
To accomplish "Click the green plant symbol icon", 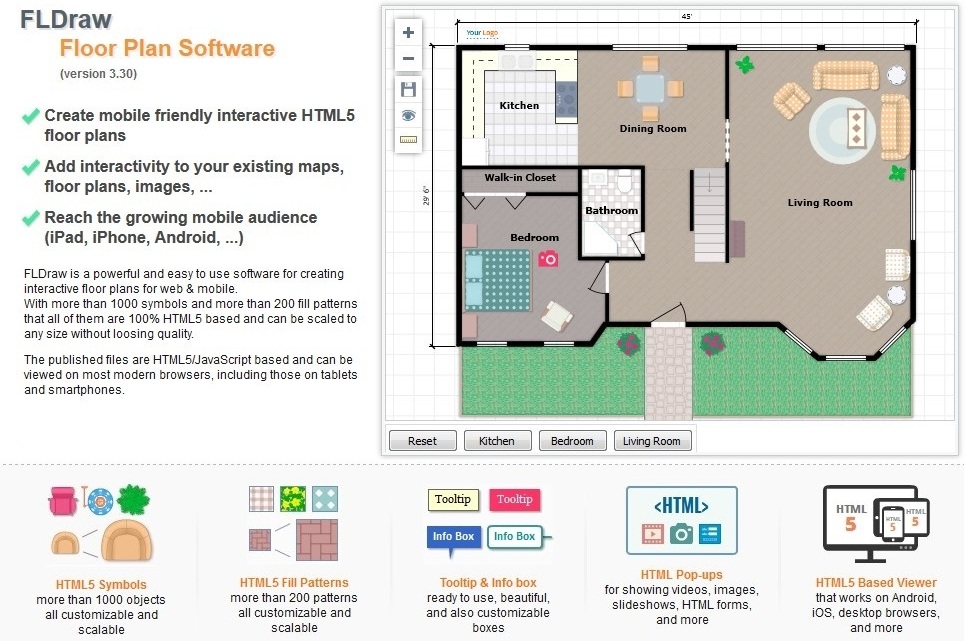I will tap(134, 500).
